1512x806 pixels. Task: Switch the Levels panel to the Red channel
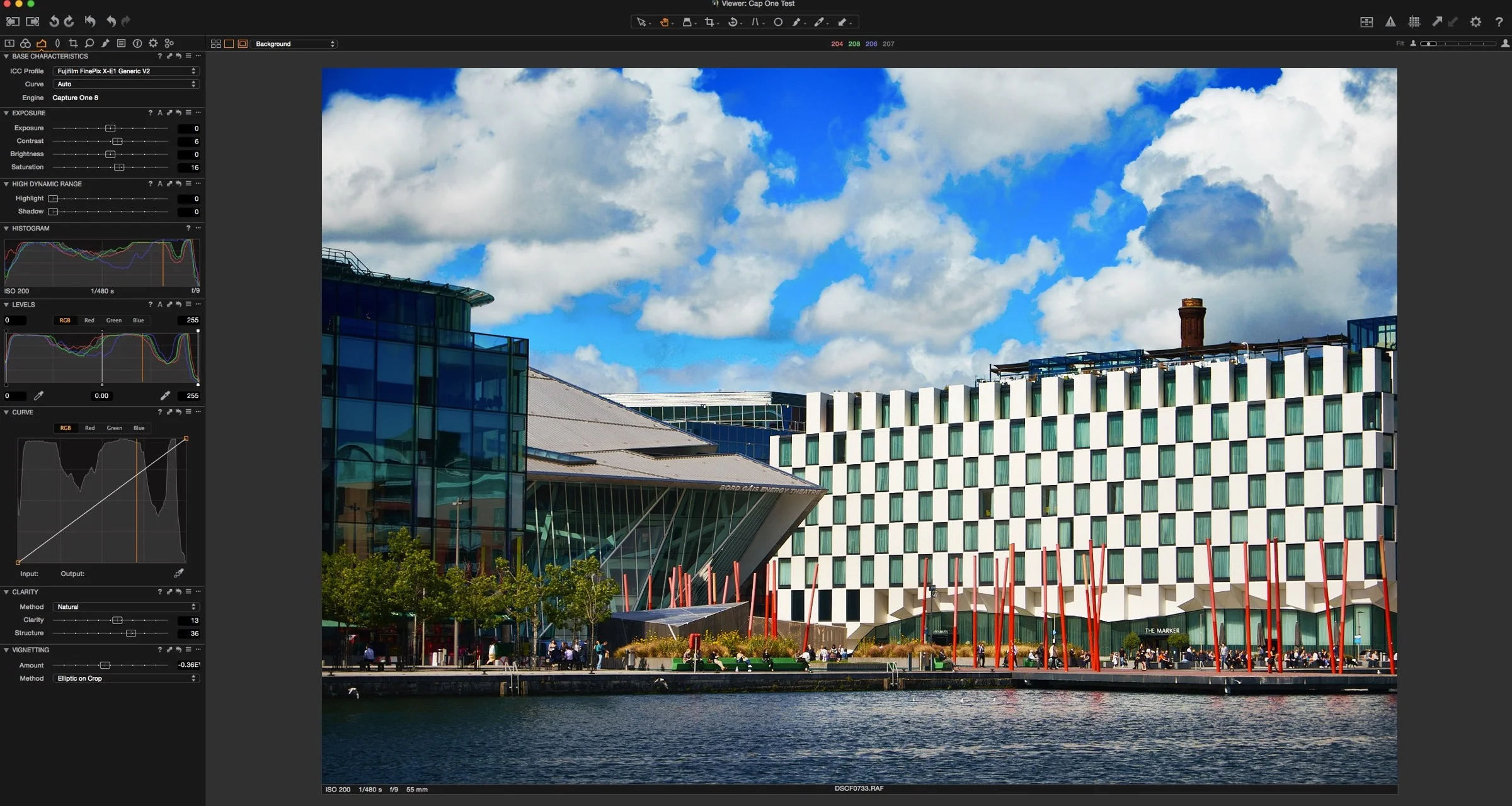pos(89,320)
